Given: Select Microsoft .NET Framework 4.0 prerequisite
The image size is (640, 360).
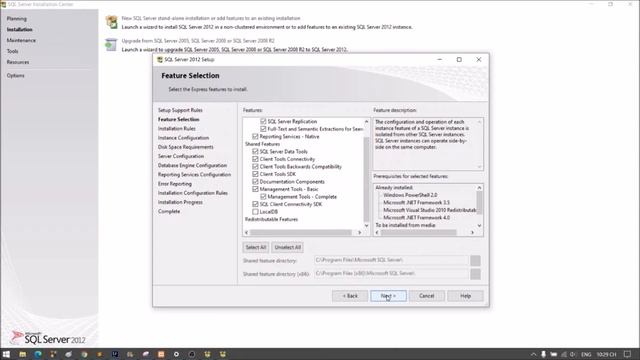Looking at the screenshot, I should (x=416, y=218).
